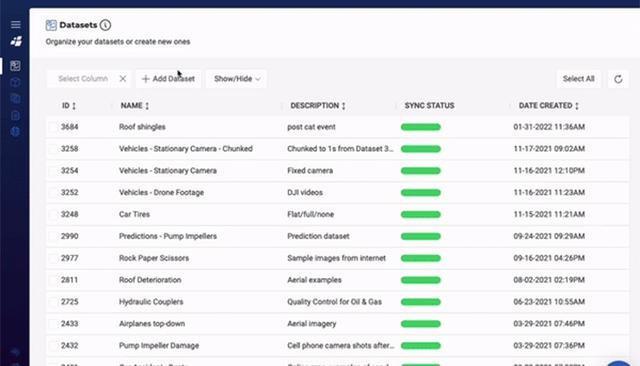Check the box for dataset 3254
Image resolution: width=640 pixels, height=366 pixels.
[x=53, y=171]
